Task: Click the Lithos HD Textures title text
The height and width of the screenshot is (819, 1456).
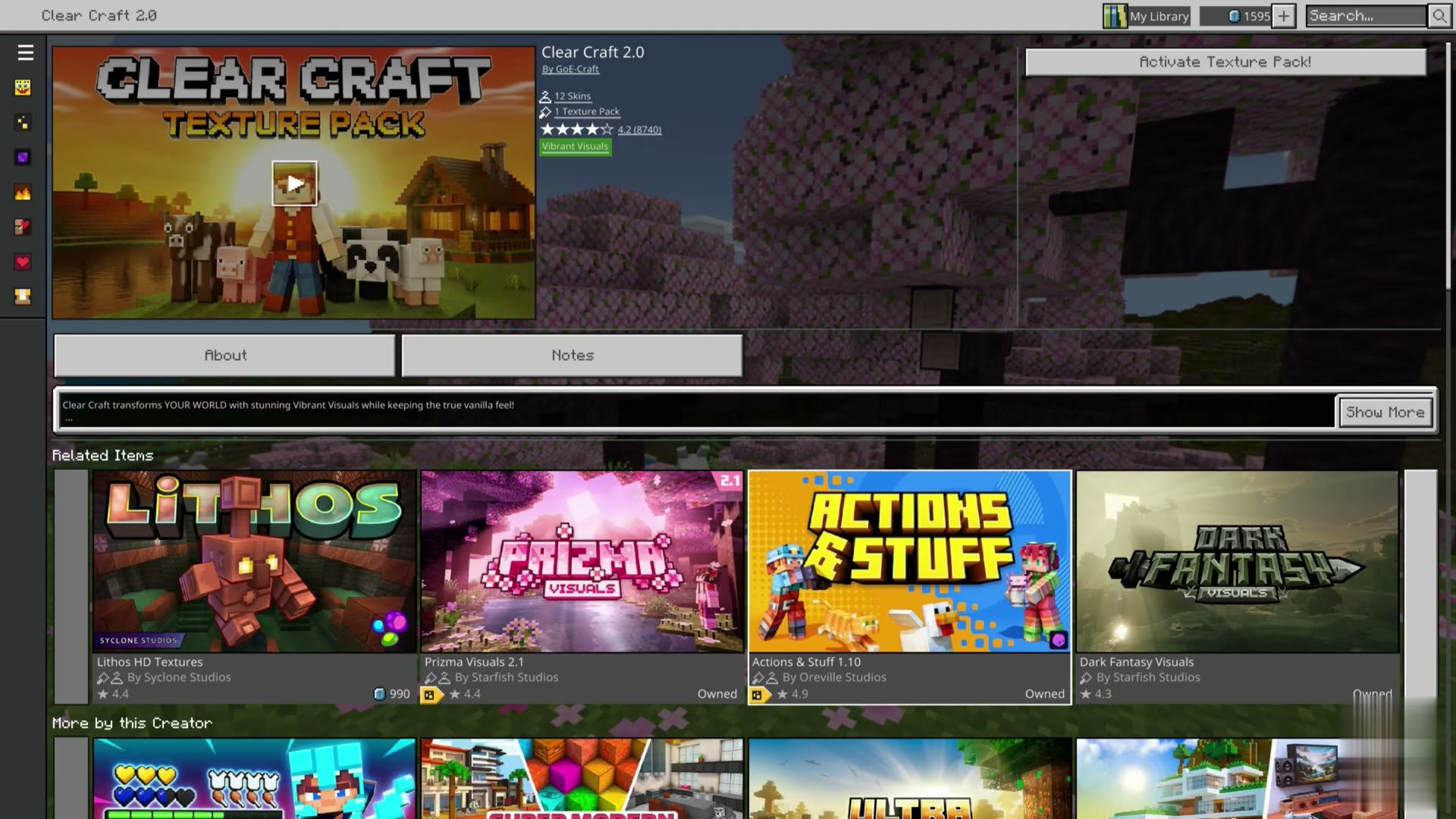Action: click(149, 662)
